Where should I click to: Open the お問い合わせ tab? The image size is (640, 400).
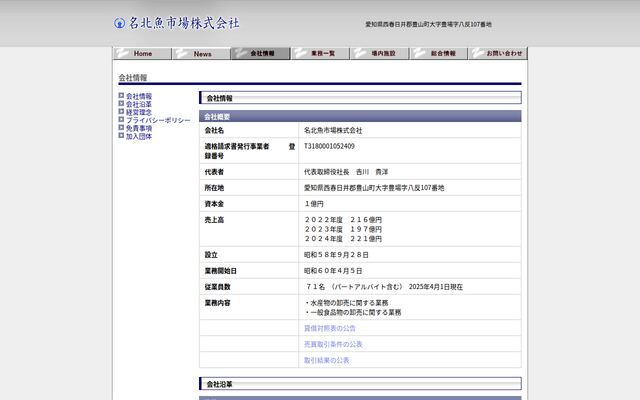coord(500,53)
